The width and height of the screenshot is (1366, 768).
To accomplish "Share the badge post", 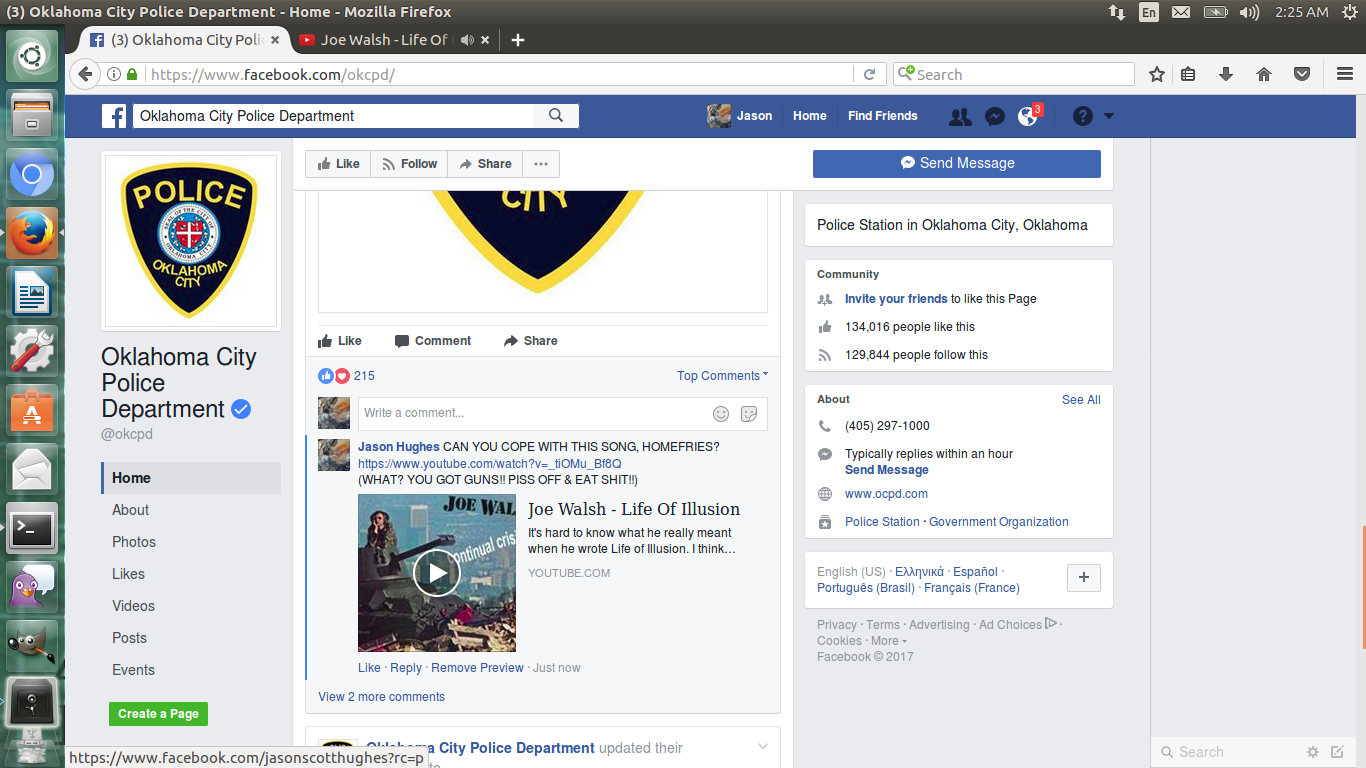I will (x=531, y=341).
